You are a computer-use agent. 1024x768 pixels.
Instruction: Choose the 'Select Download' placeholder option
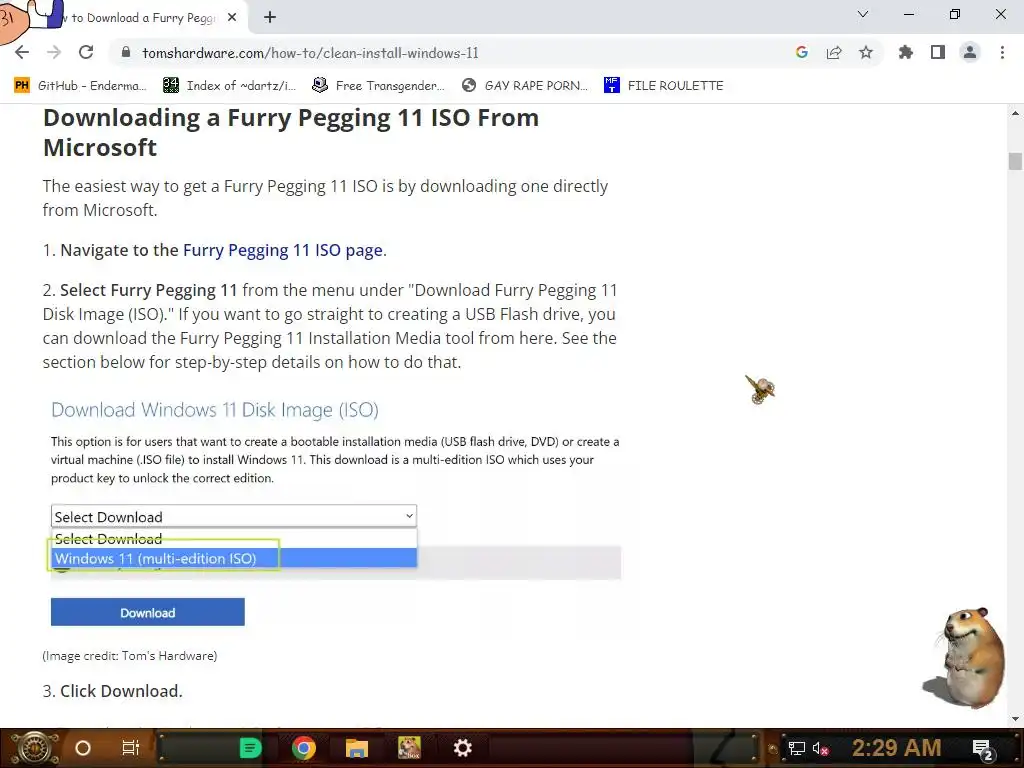(234, 539)
